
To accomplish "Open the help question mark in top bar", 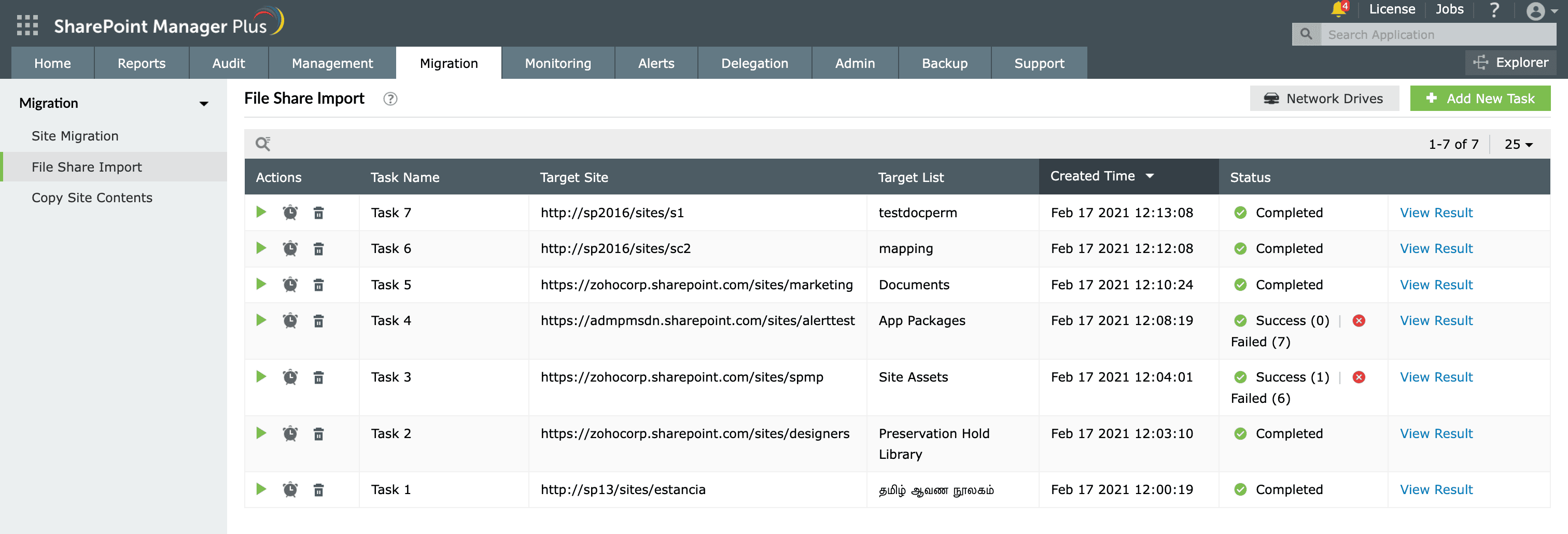I will point(1494,9).
